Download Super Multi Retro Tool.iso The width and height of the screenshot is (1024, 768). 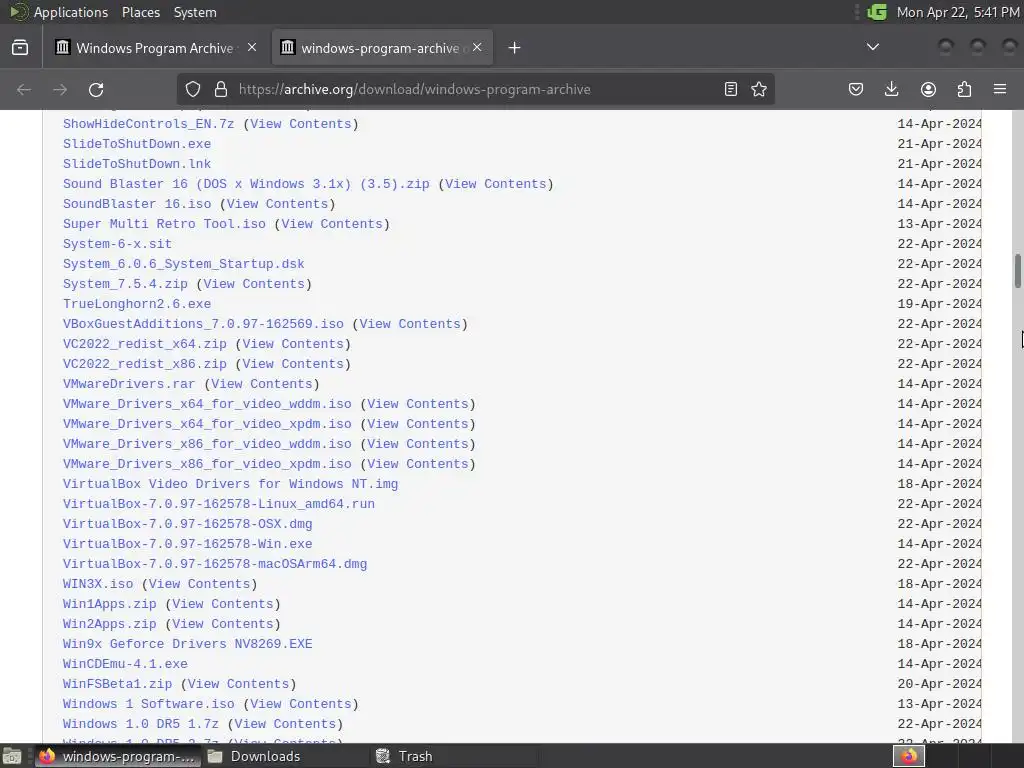pyautogui.click(x=164, y=224)
